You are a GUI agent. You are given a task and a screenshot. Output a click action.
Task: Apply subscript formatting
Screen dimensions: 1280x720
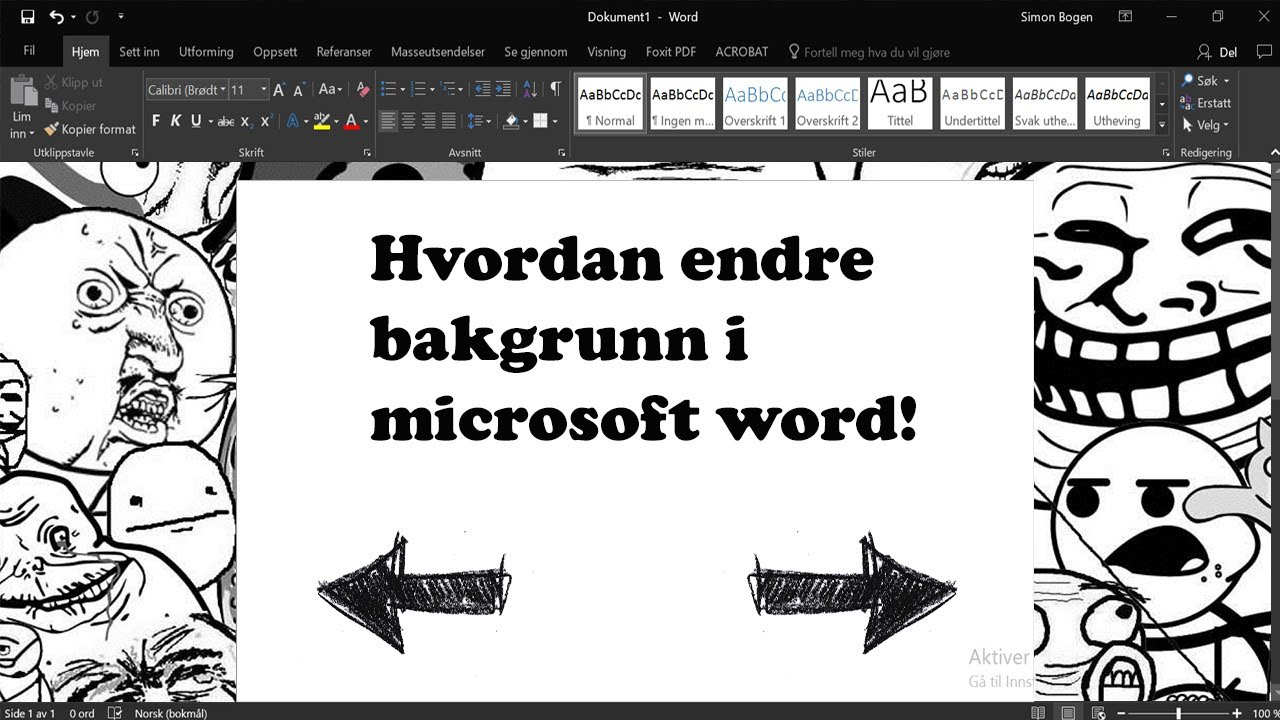click(x=246, y=121)
